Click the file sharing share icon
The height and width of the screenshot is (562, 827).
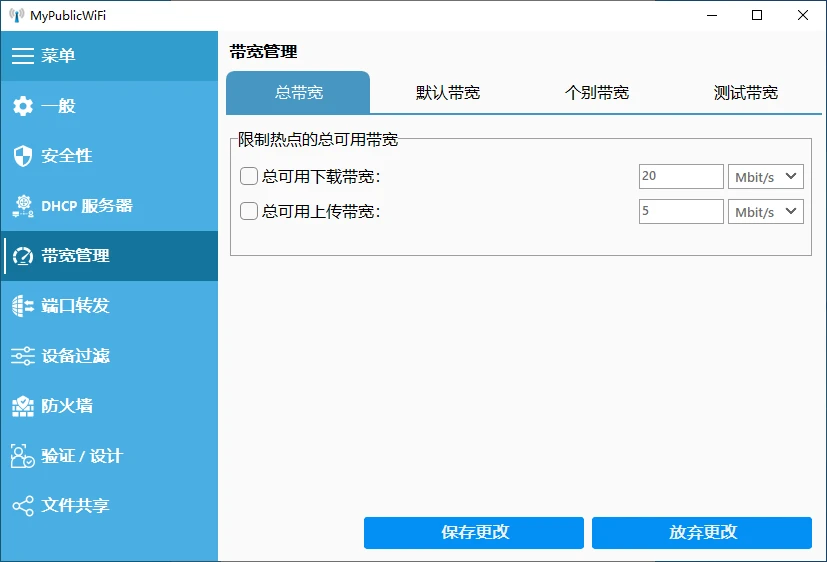click(23, 506)
